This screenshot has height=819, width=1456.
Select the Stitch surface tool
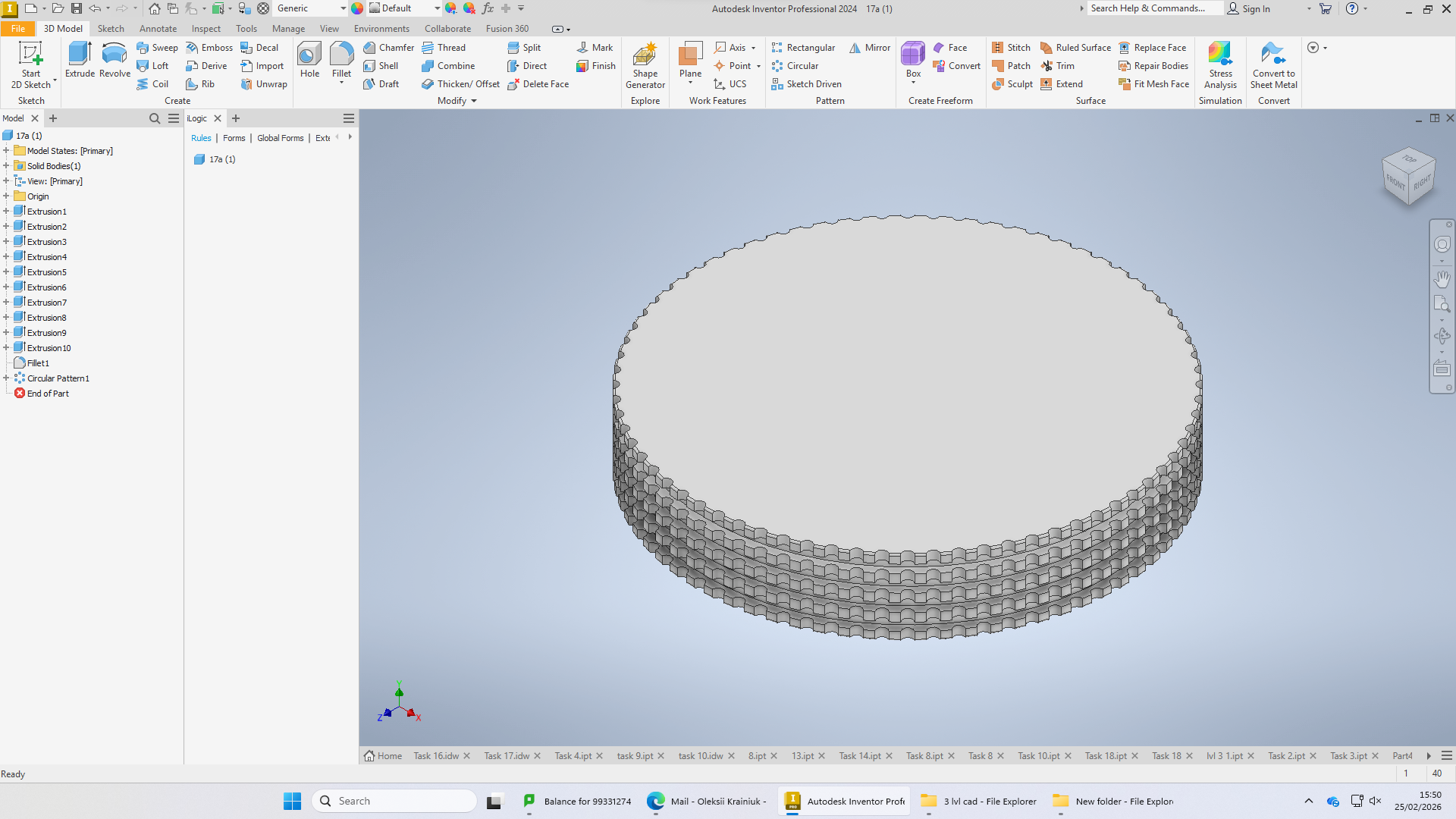(x=1011, y=47)
